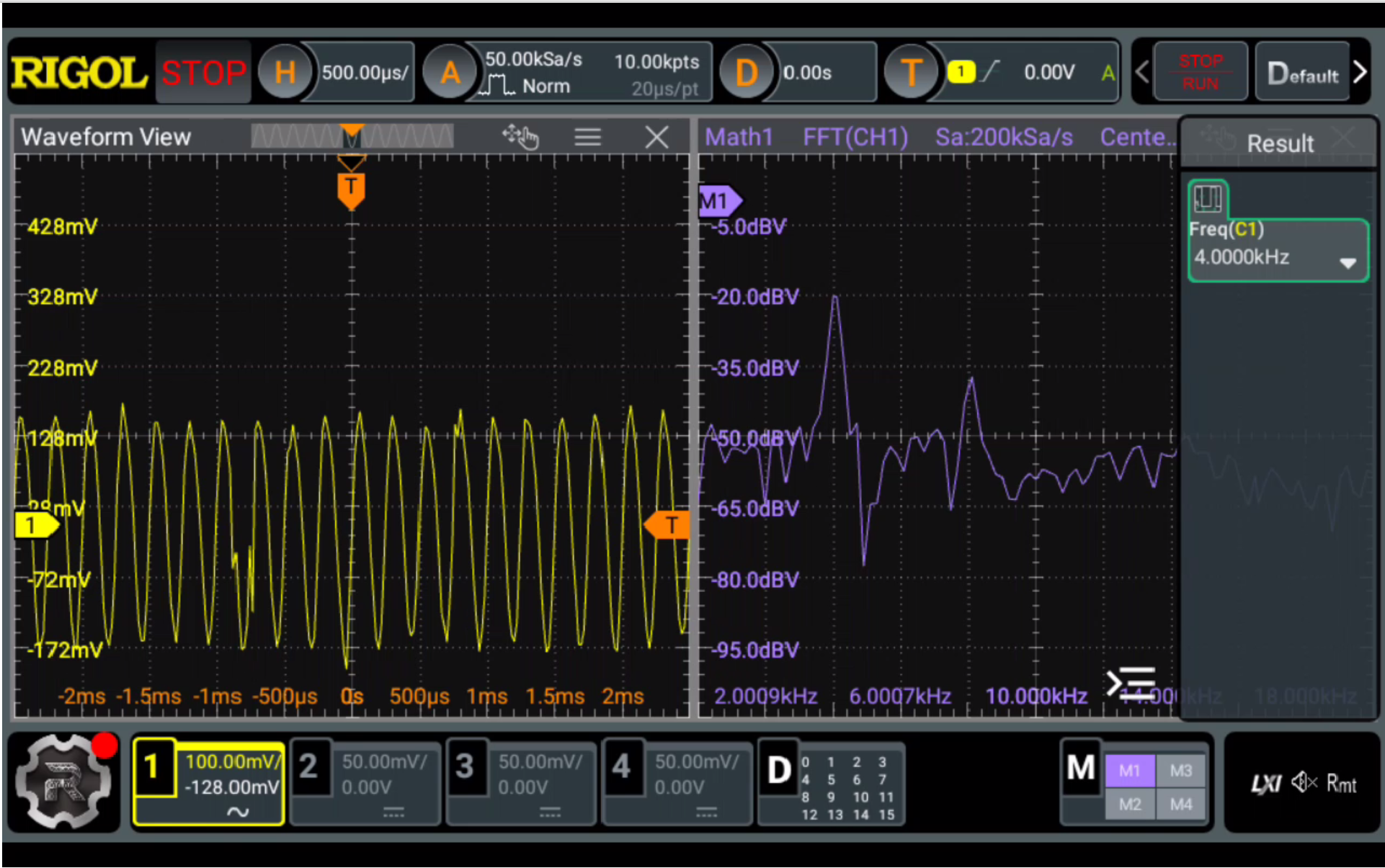Tap channel 1 -128.00mV offset value

pos(232,787)
